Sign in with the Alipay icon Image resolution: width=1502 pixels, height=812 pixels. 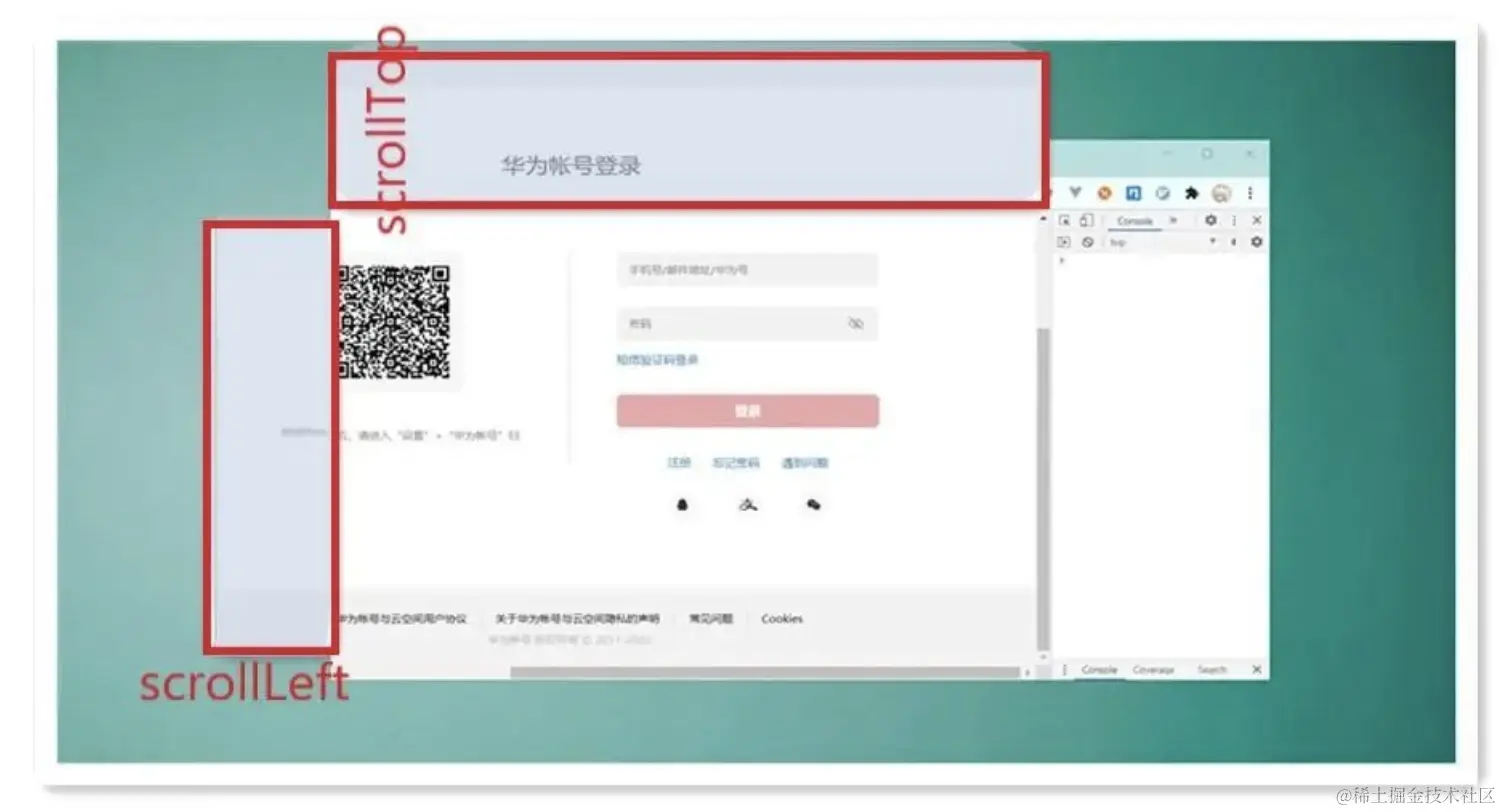(747, 505)
